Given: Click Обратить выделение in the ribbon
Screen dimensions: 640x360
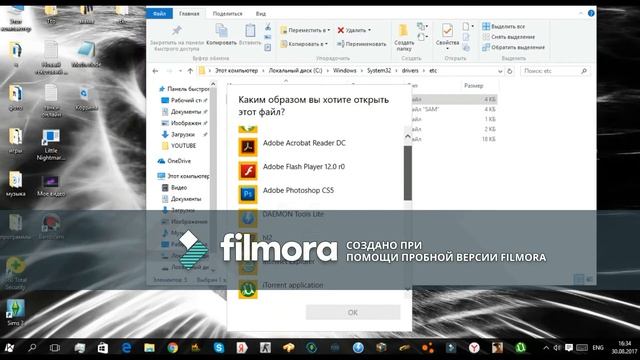Looking at the screenshot, I should pyautogui.click(x=513, y=47).
